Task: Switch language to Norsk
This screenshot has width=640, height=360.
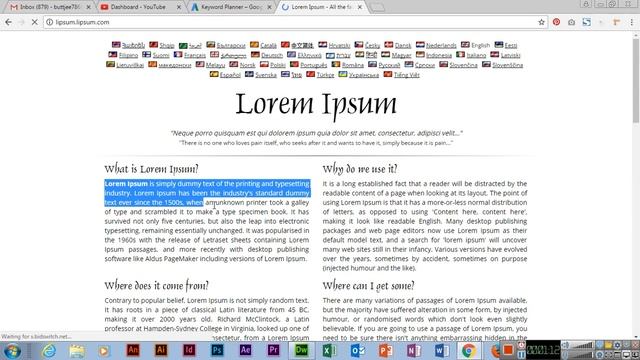Action: pyautogui.click(x=247, y=65)
